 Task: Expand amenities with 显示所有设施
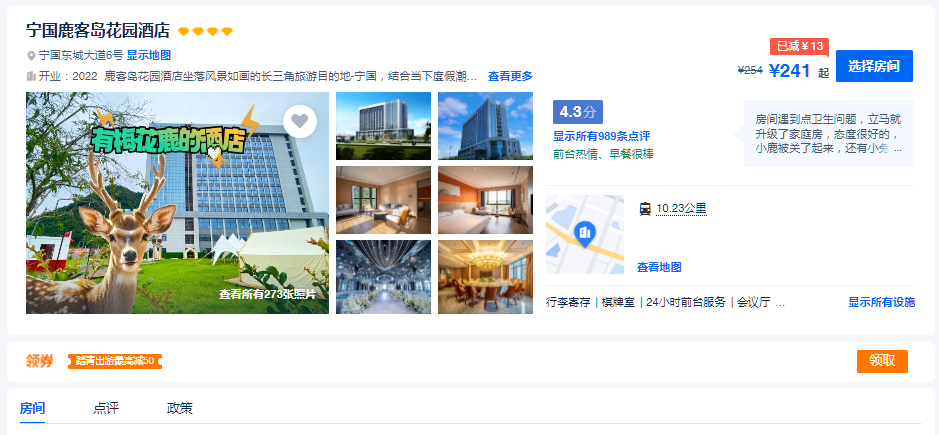tap(882, 302)
